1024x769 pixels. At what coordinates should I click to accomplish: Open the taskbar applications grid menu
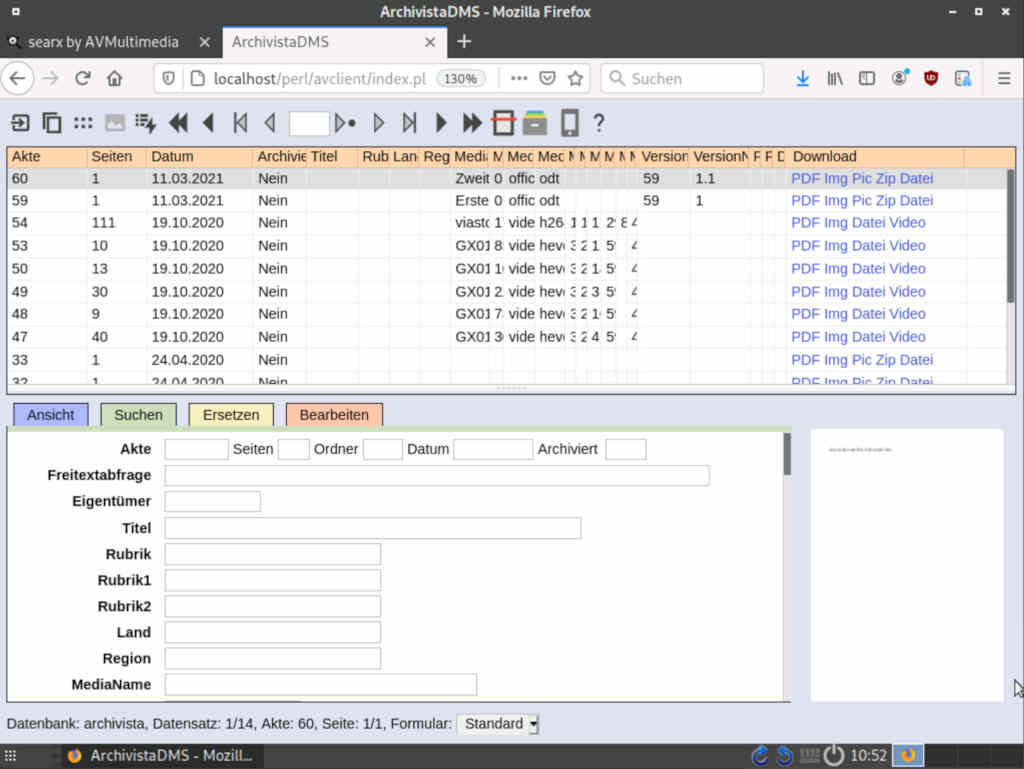(x=10, y=756)
